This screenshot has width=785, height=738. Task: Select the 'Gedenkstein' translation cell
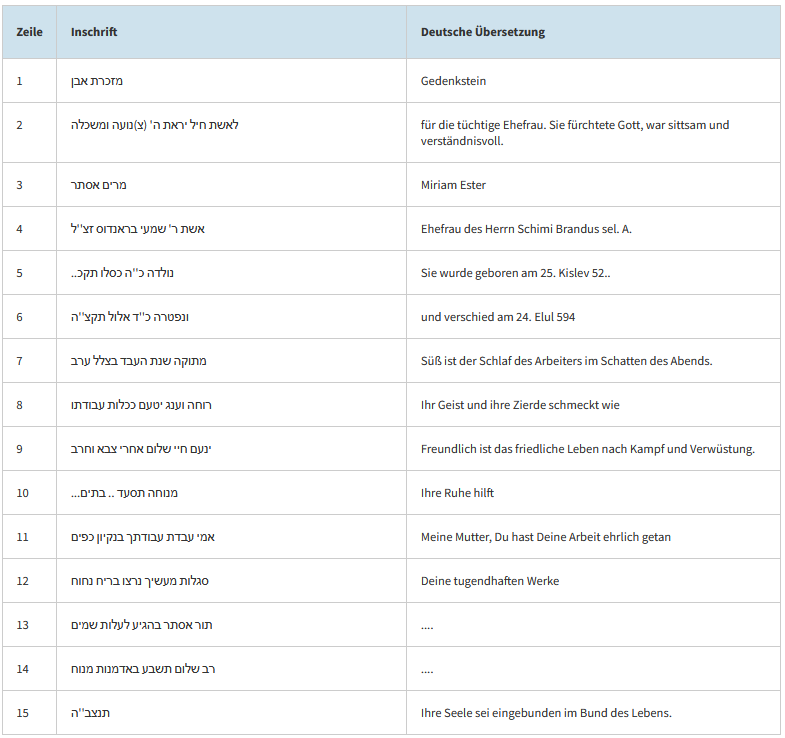coord(453,81)
